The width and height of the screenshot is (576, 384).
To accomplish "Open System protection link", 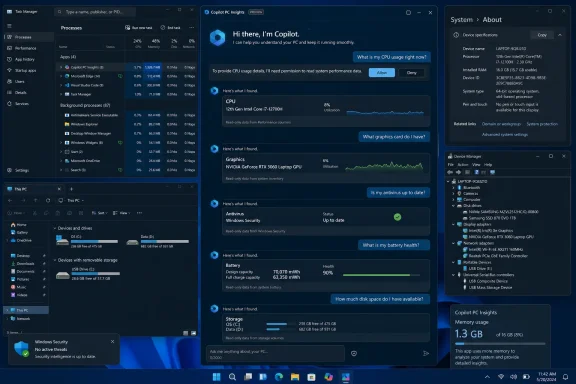I will 542,124.
